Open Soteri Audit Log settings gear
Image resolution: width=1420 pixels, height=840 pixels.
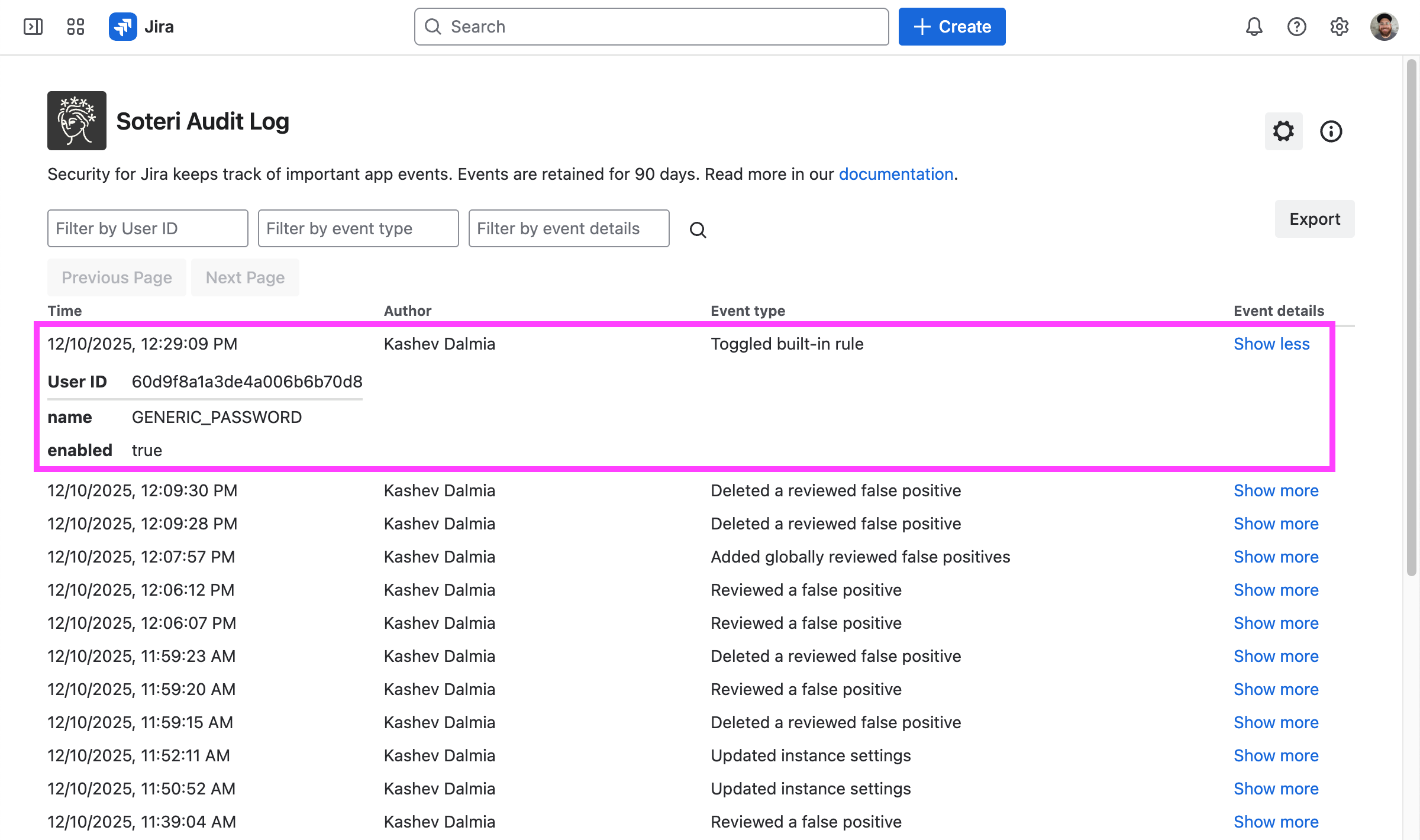click(x=1283, y=131)
